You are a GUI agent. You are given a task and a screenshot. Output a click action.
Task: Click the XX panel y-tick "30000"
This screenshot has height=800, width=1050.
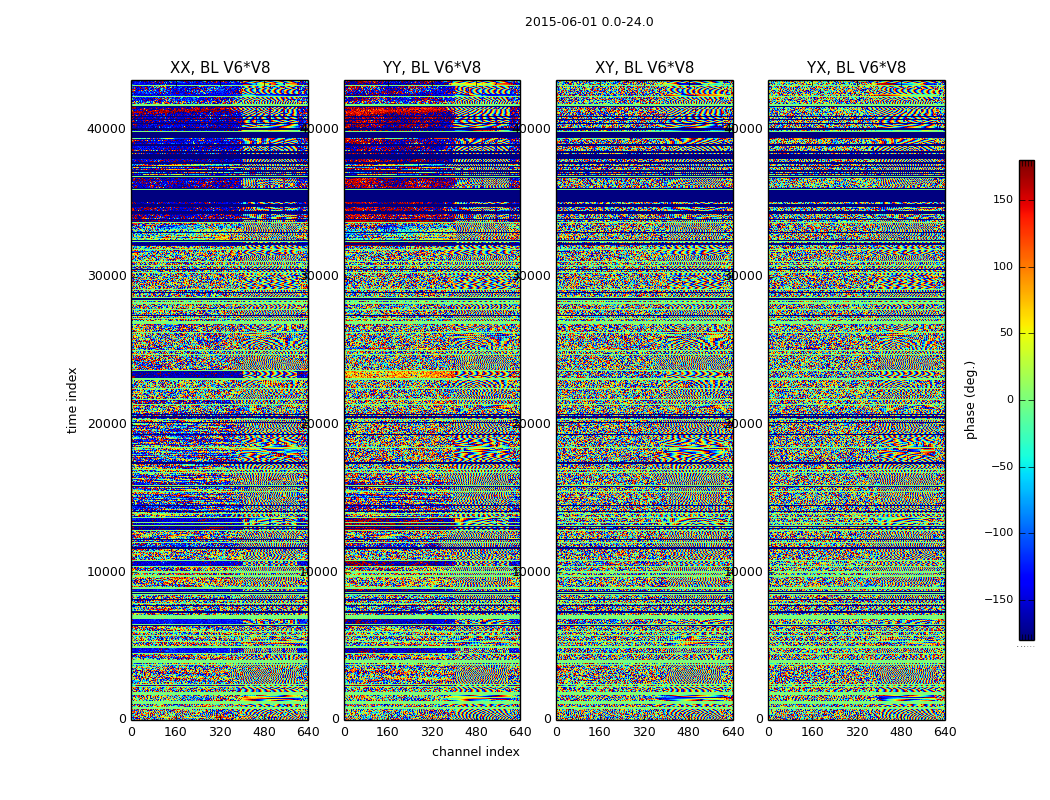(106, 276)
